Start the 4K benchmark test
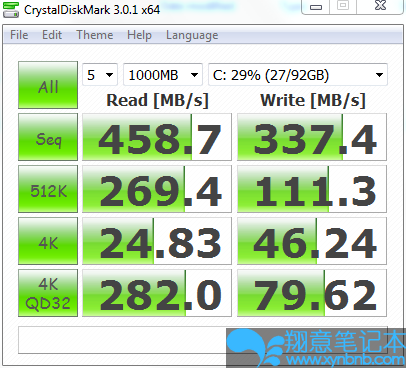406x368 pixels. pos(48,241)
